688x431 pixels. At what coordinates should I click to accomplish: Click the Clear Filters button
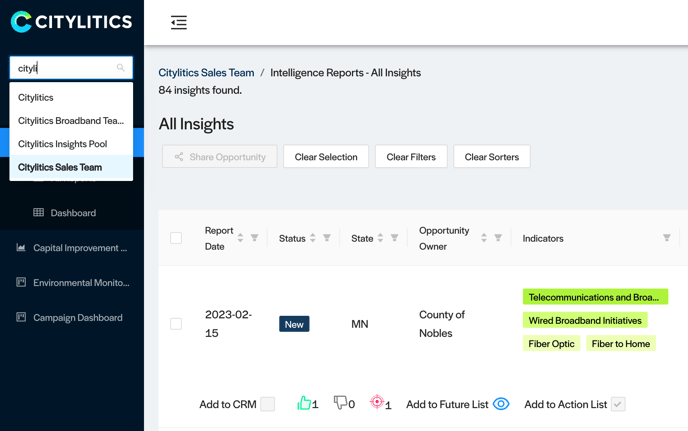click(x=411, y=157)
